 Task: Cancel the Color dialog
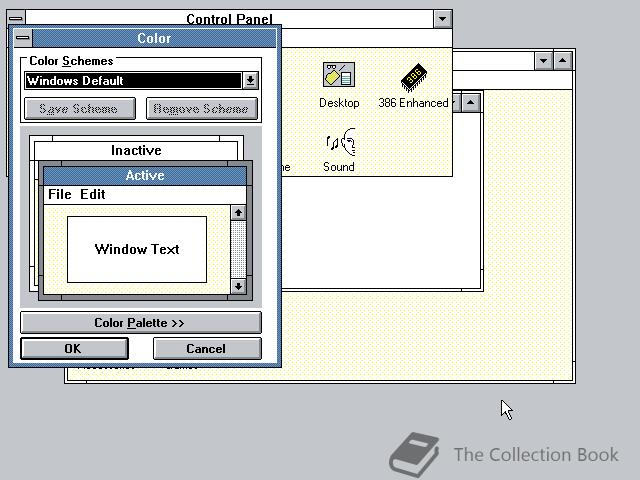207,349
